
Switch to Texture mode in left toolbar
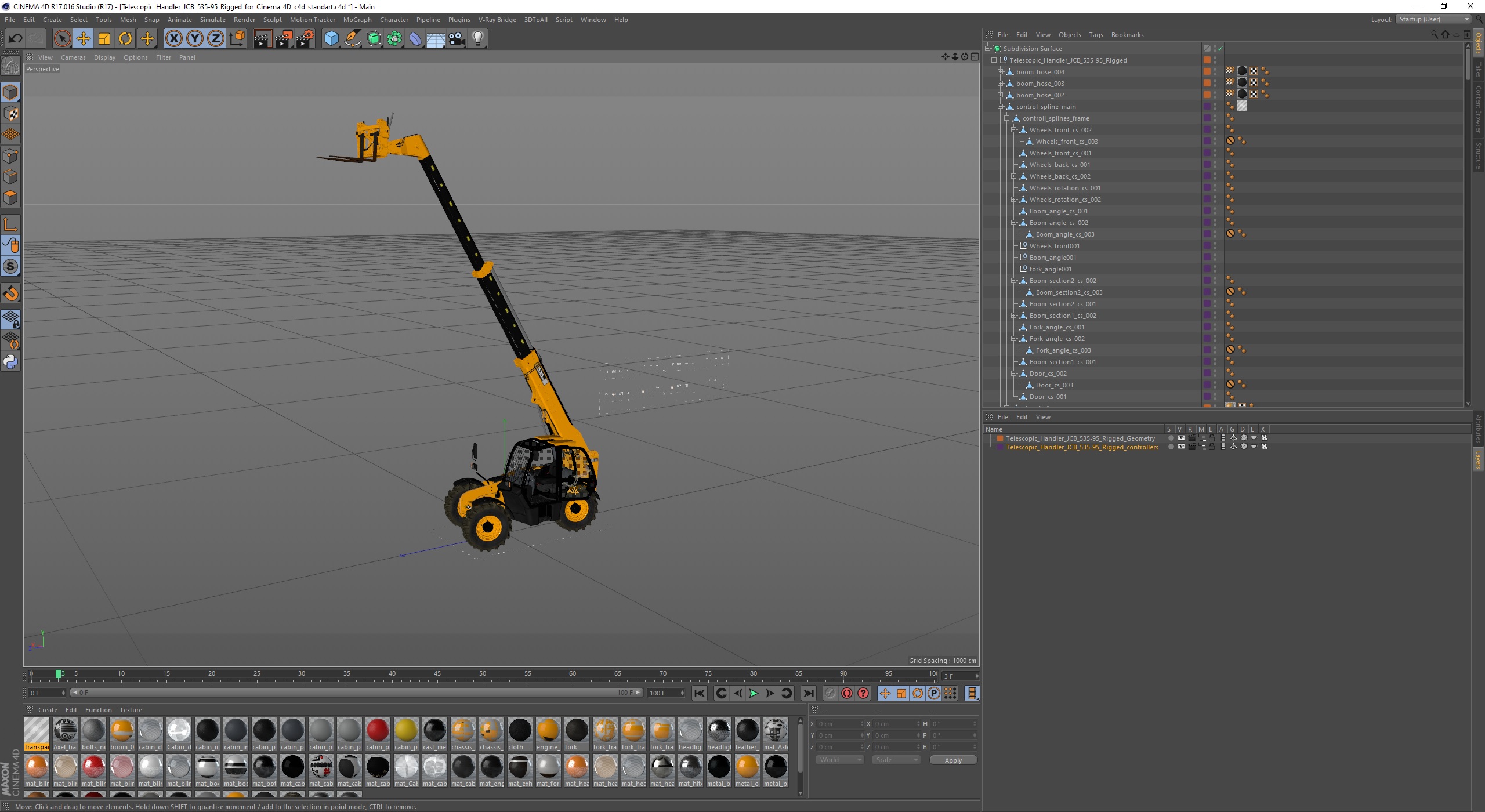pyautogui.click(x=10, y=114)
